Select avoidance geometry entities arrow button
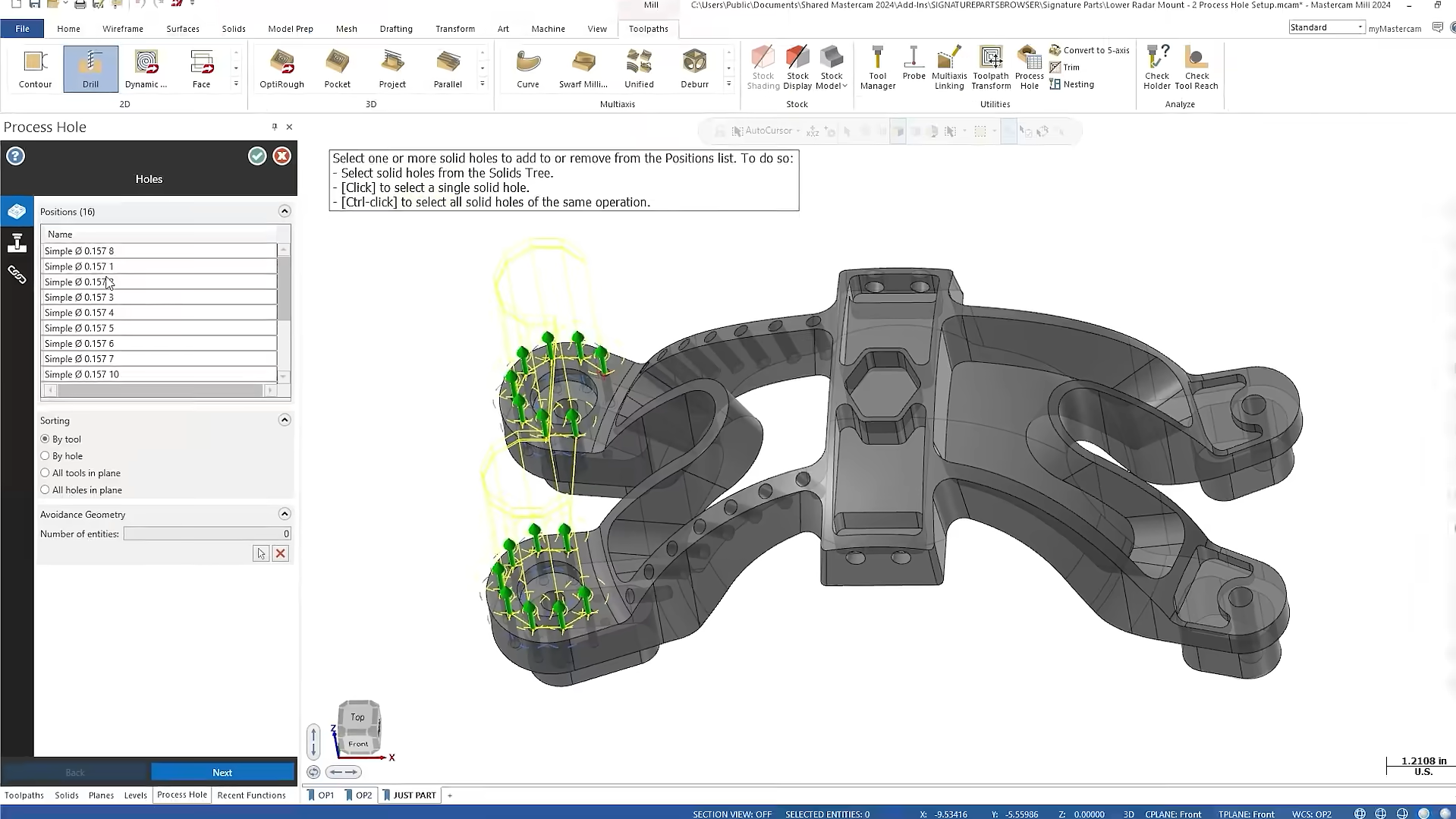This screenshot has height=819, width=1456. coord(261,553)
